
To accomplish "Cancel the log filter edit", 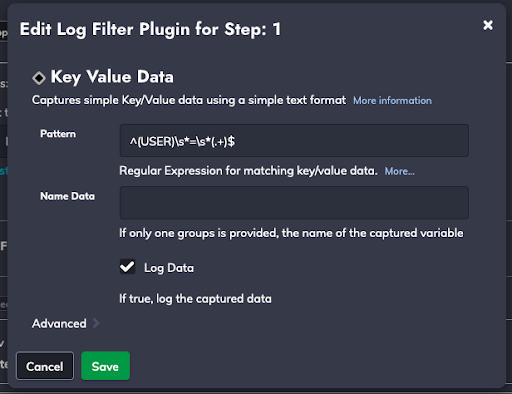I will [x=45, y=366].
